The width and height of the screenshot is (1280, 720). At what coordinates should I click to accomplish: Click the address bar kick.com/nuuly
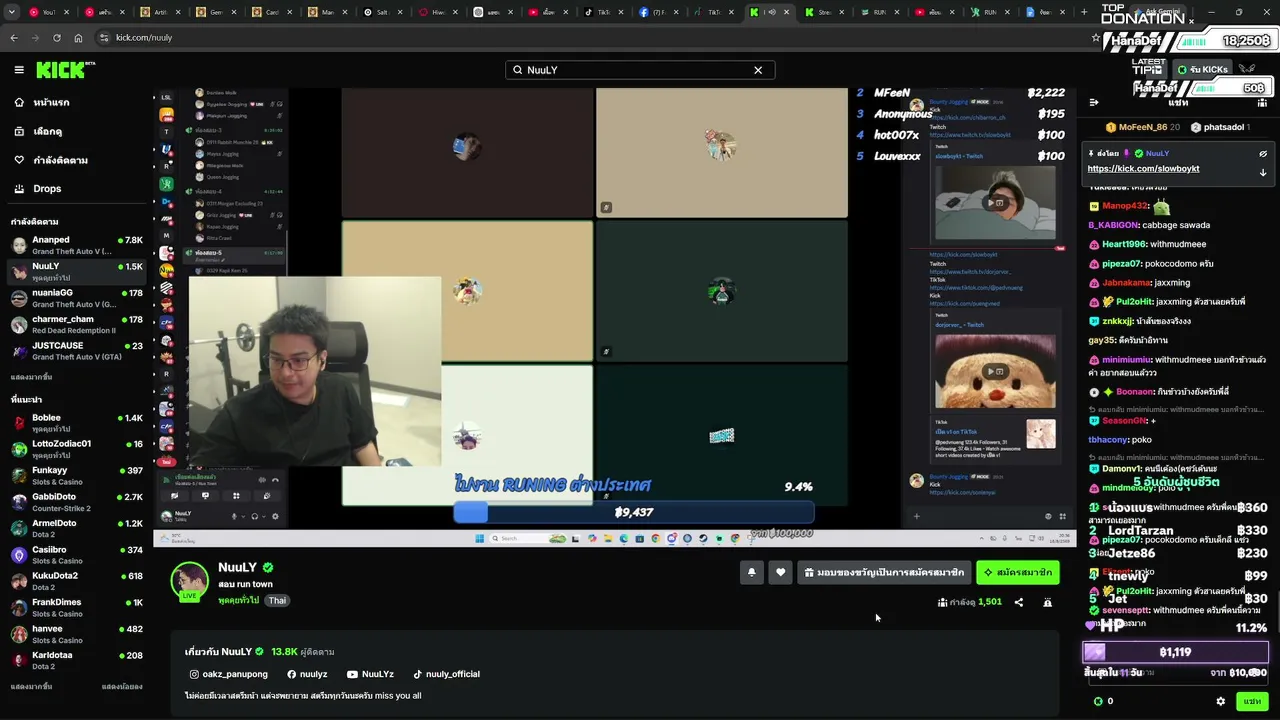(x=144, y=37)
